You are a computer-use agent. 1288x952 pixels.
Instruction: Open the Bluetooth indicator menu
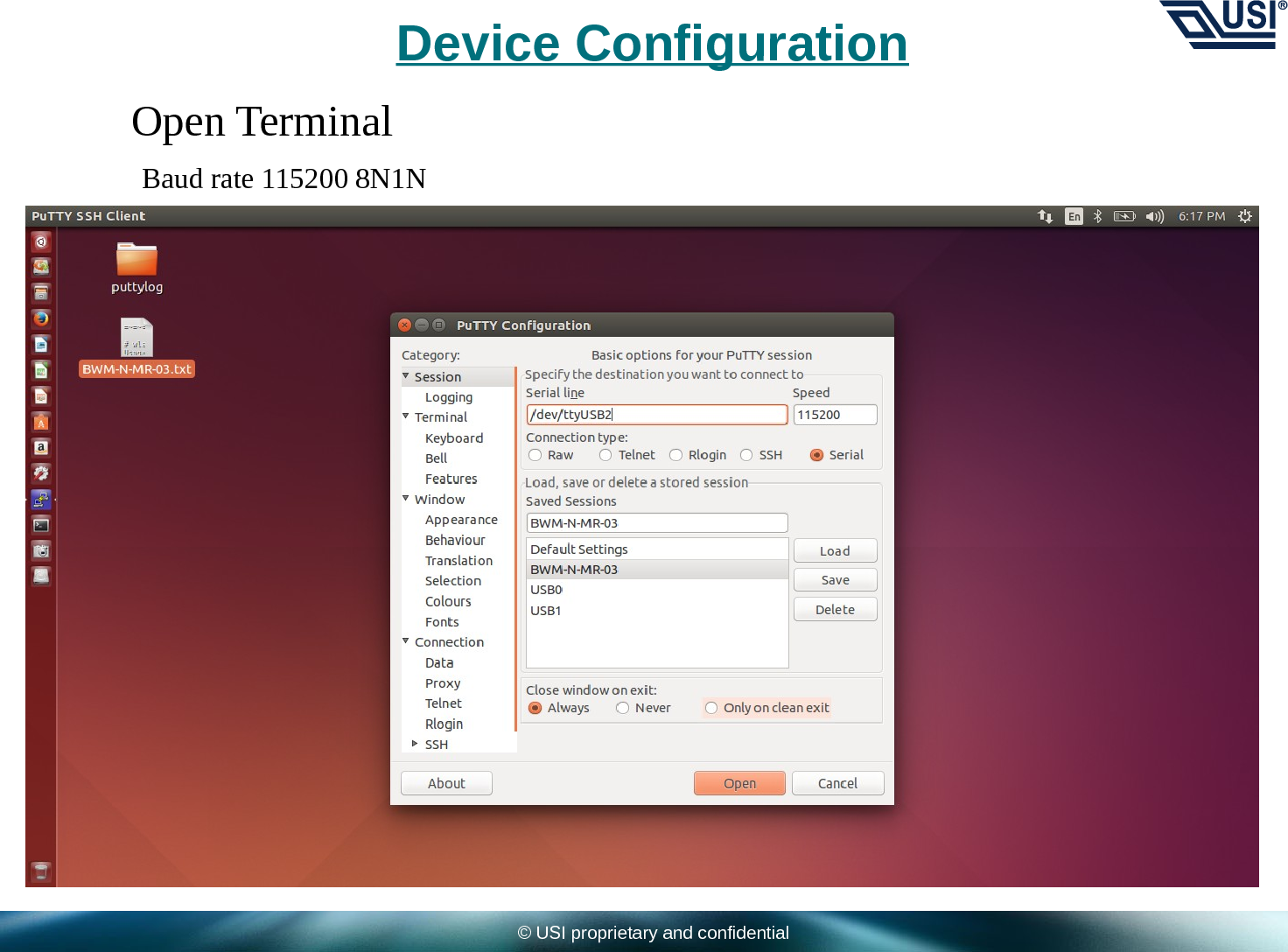[x=1097, y=216]
